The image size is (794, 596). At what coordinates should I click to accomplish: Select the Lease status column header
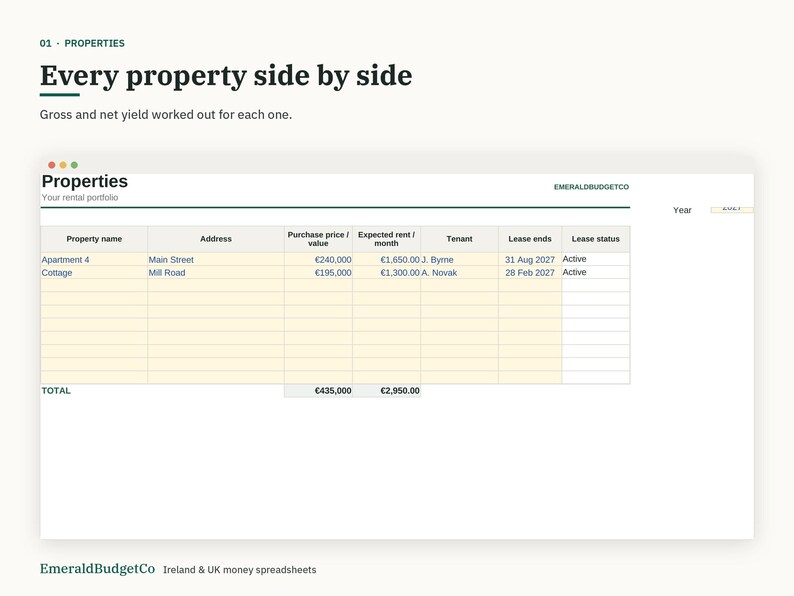(x=596, y=239)
